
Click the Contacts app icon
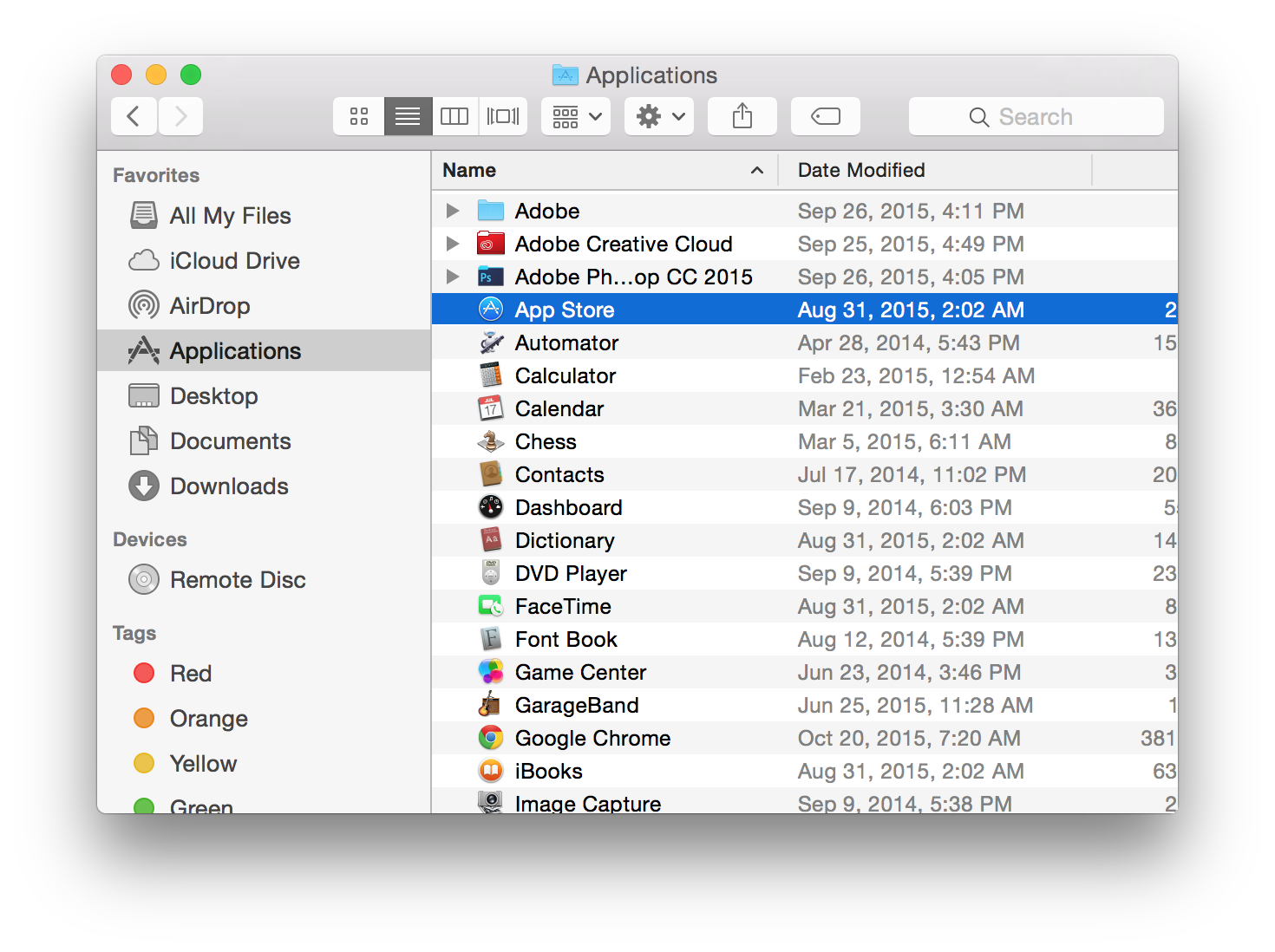491,474
